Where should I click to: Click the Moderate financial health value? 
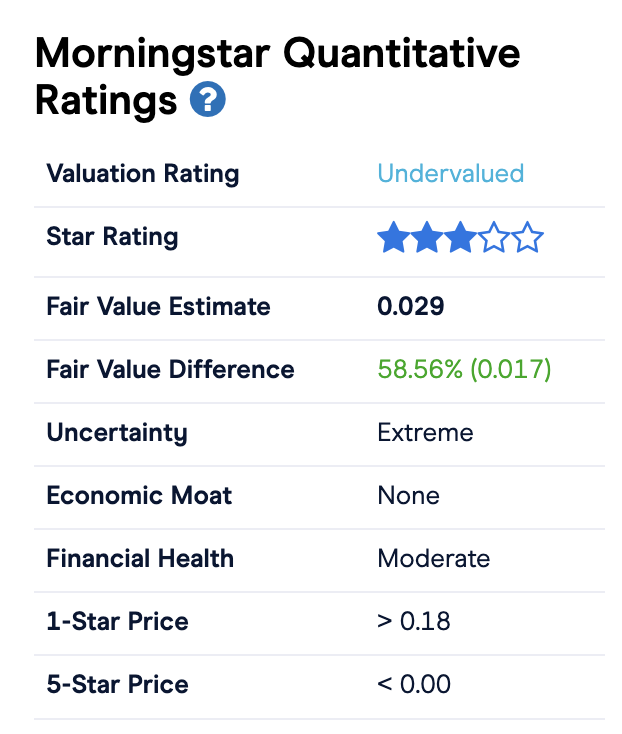(433, 558)
